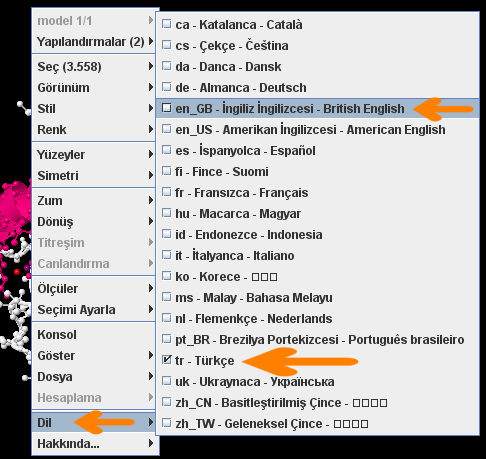The image size is (486, 459).
Task: Open the Konsol menu entry
Action: 94,334
